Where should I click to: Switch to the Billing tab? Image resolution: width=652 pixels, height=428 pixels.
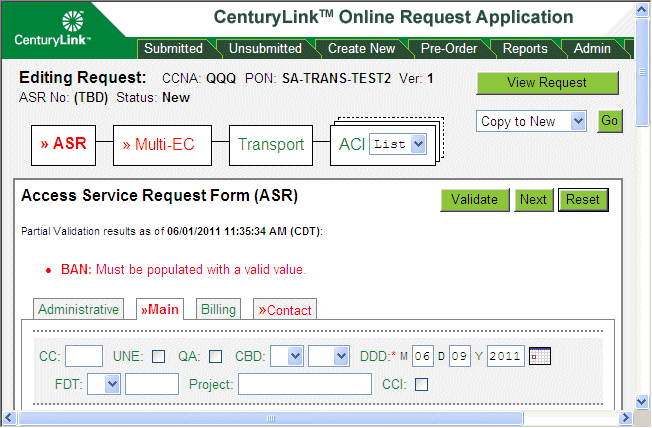pyautogui.click(x=218, y=310)
